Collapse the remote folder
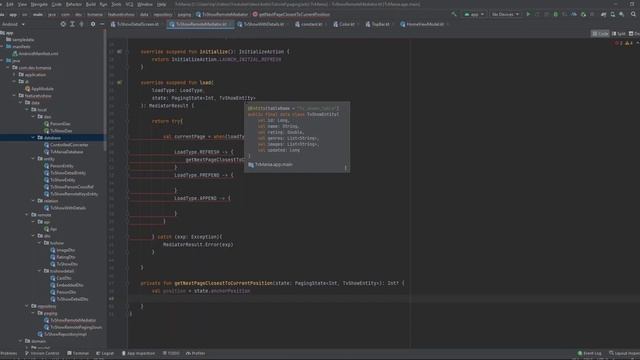This screenshot has height=360, width=640. tap(27, 215)
